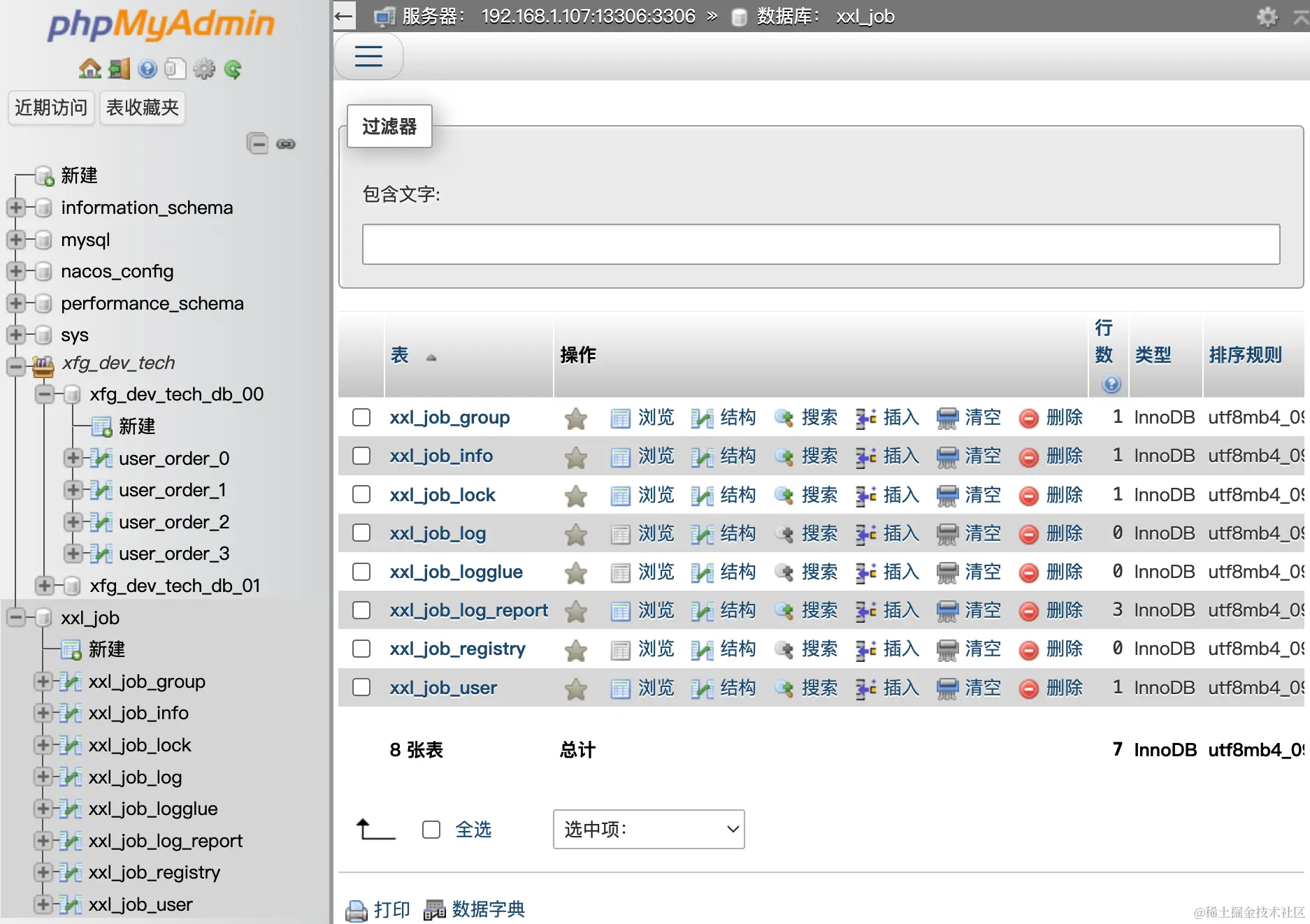This screenshot has height=924, width=1310.
Task: Click the log out door icon
Action: tap(119, 68)
